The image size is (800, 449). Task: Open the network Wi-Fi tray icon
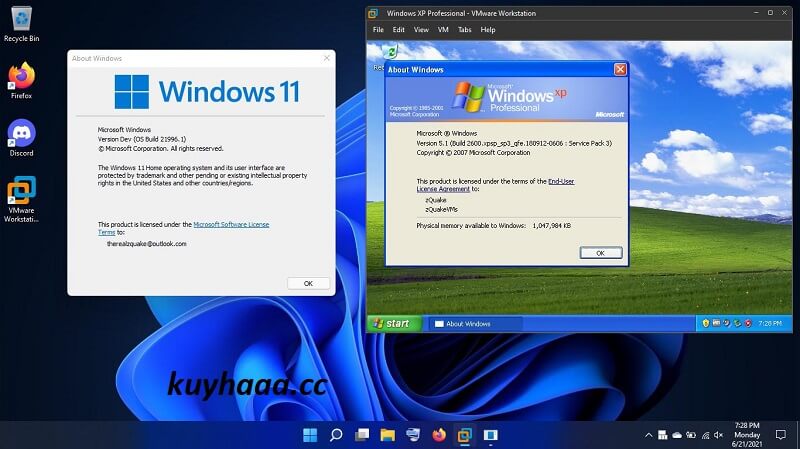click(706, 435)
